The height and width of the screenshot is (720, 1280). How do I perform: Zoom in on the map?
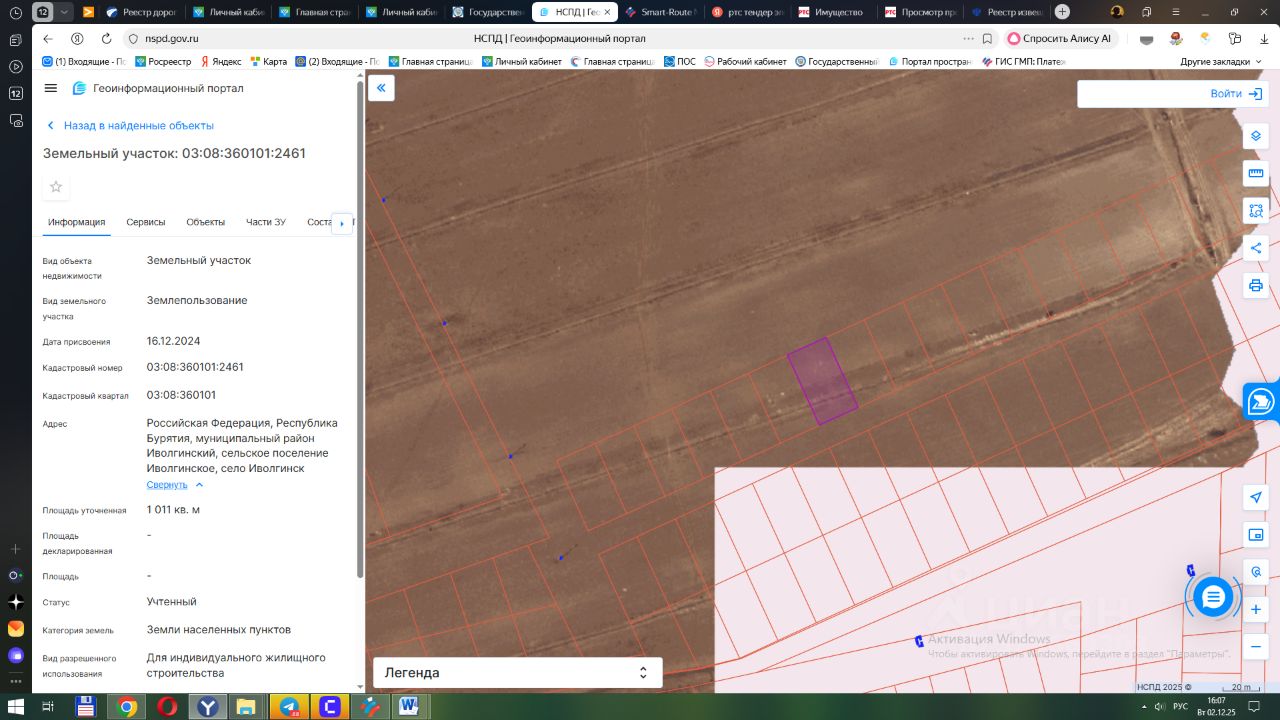(x=1256, y=609)
